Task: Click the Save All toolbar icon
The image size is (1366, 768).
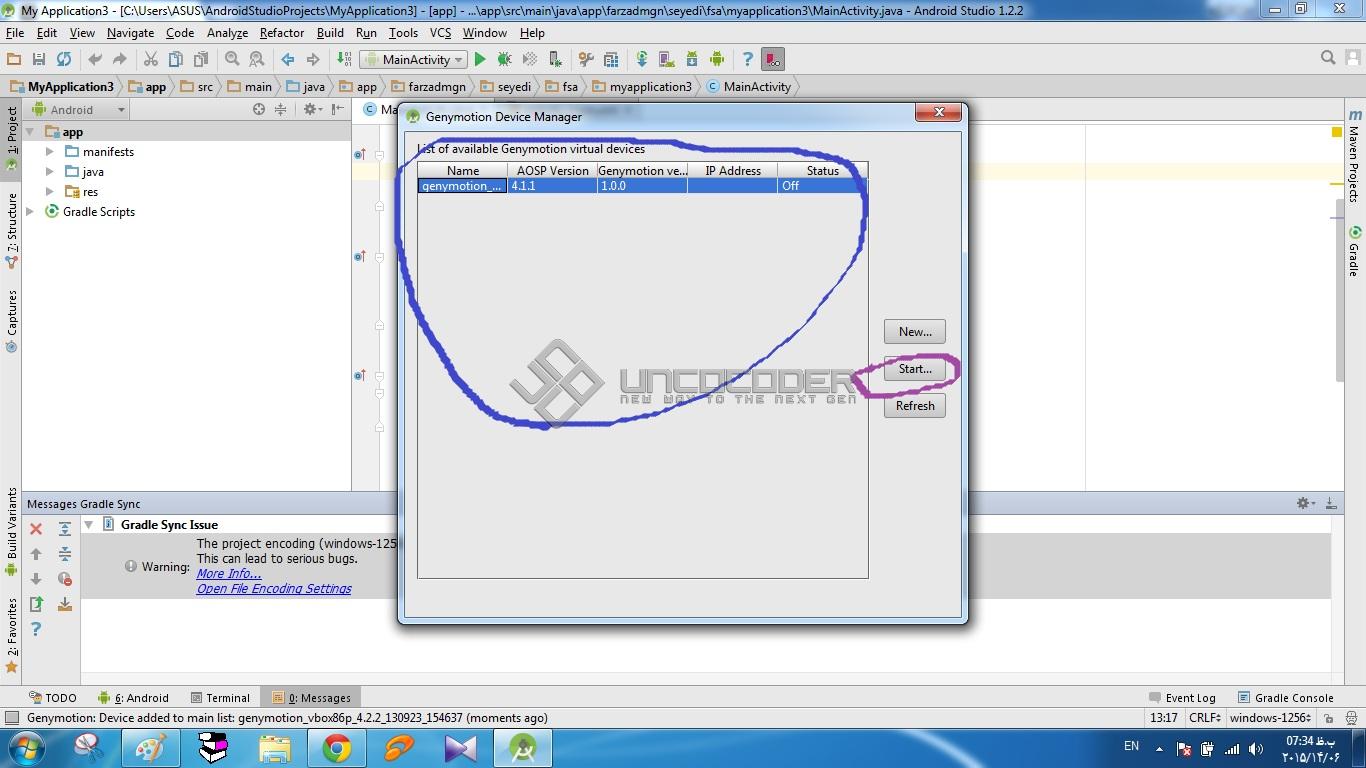Action: (39, 59)
